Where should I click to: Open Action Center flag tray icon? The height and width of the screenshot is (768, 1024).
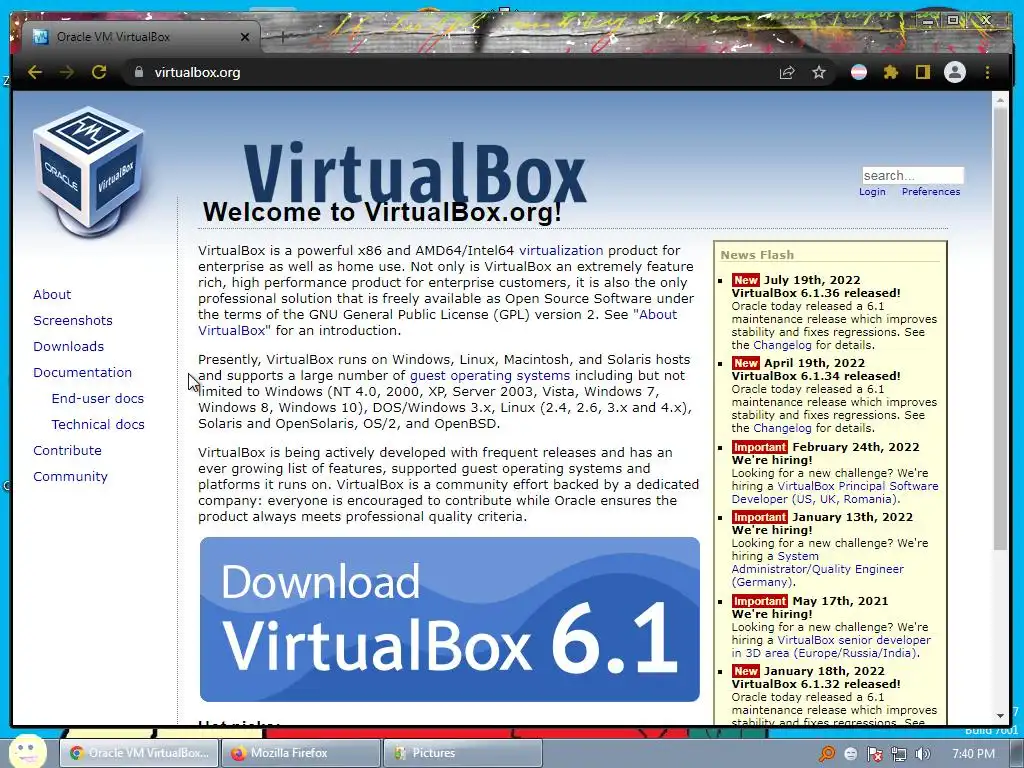(874, 754)
